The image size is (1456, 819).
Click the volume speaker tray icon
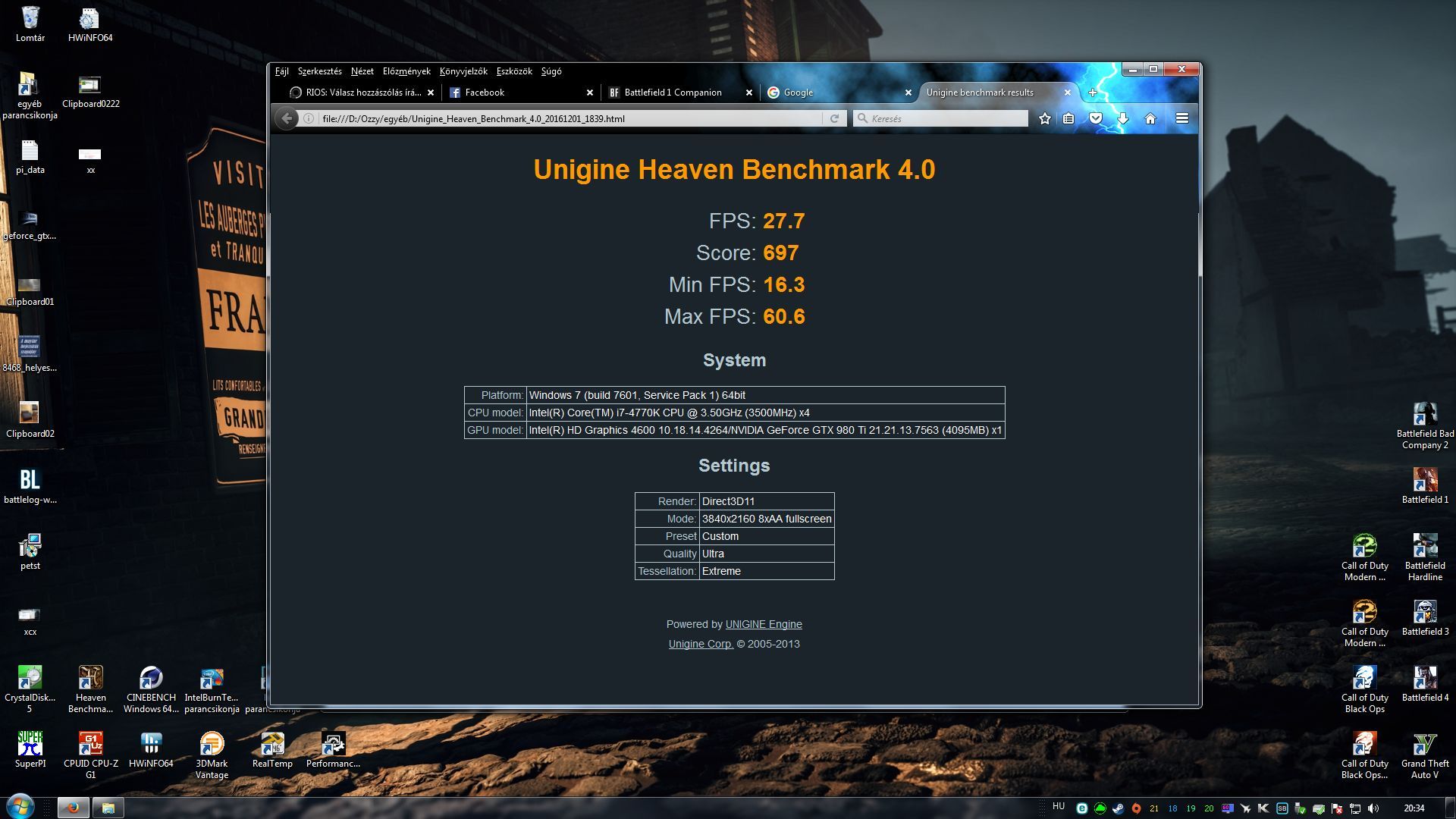(1373, 808)
